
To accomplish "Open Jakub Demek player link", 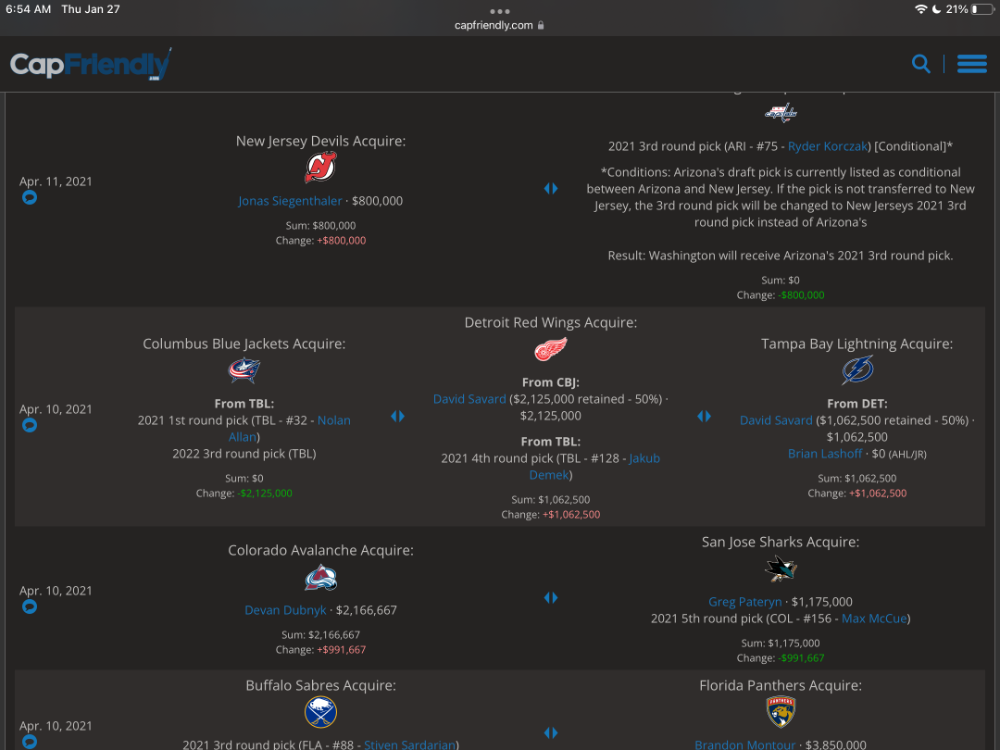I will point(594,466).
